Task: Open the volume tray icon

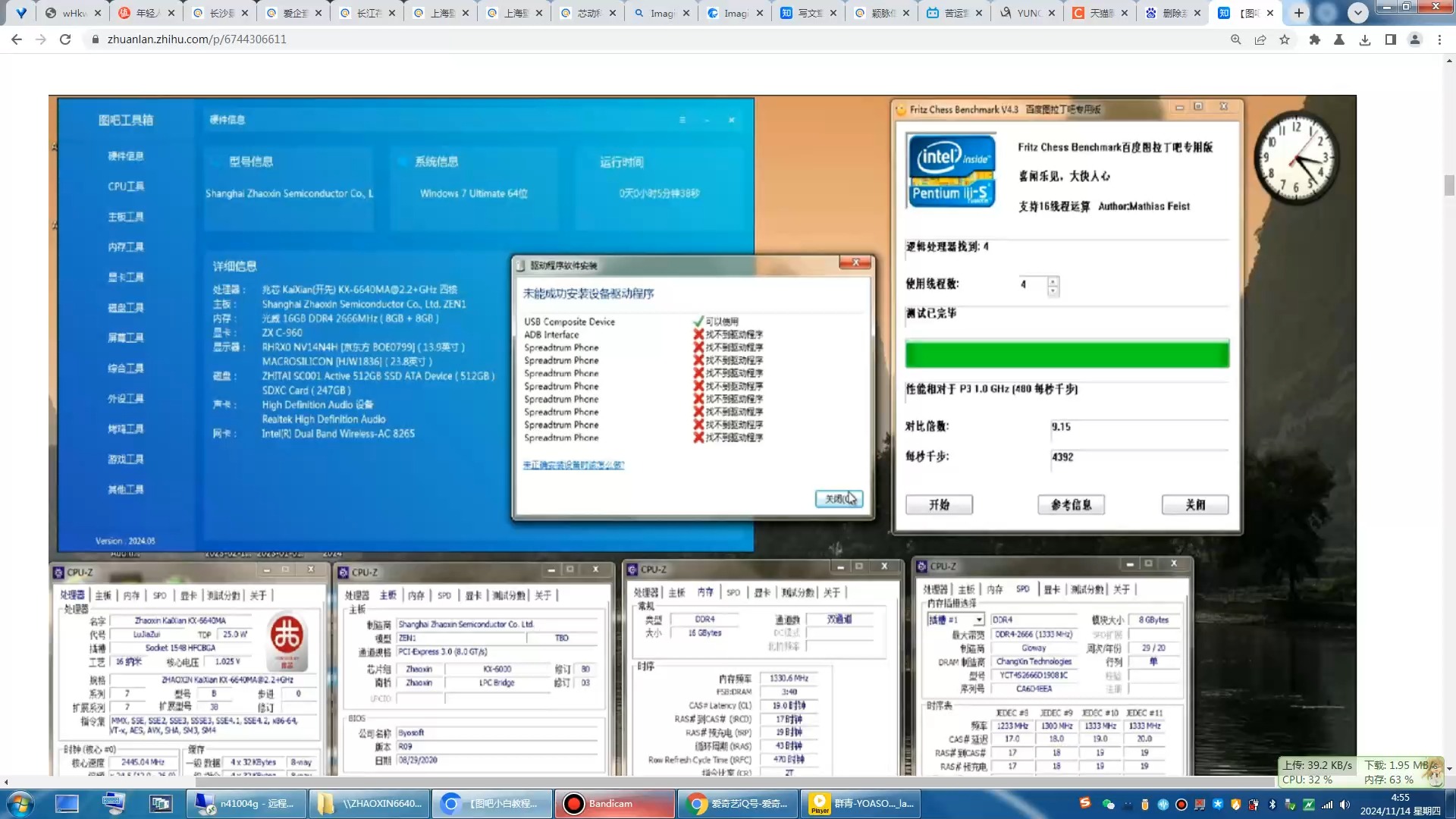Action: (x=1345, y=805)
